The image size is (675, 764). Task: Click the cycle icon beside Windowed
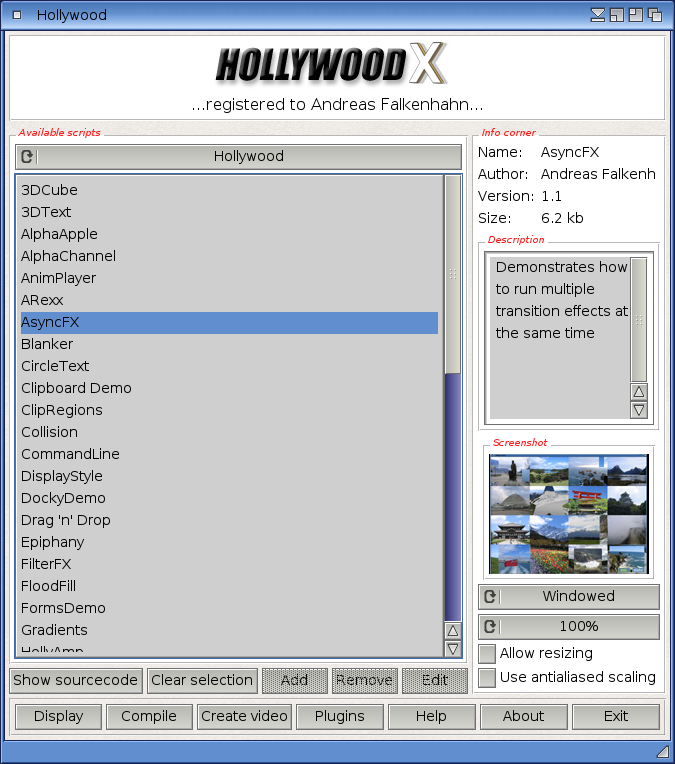point(490,596)
